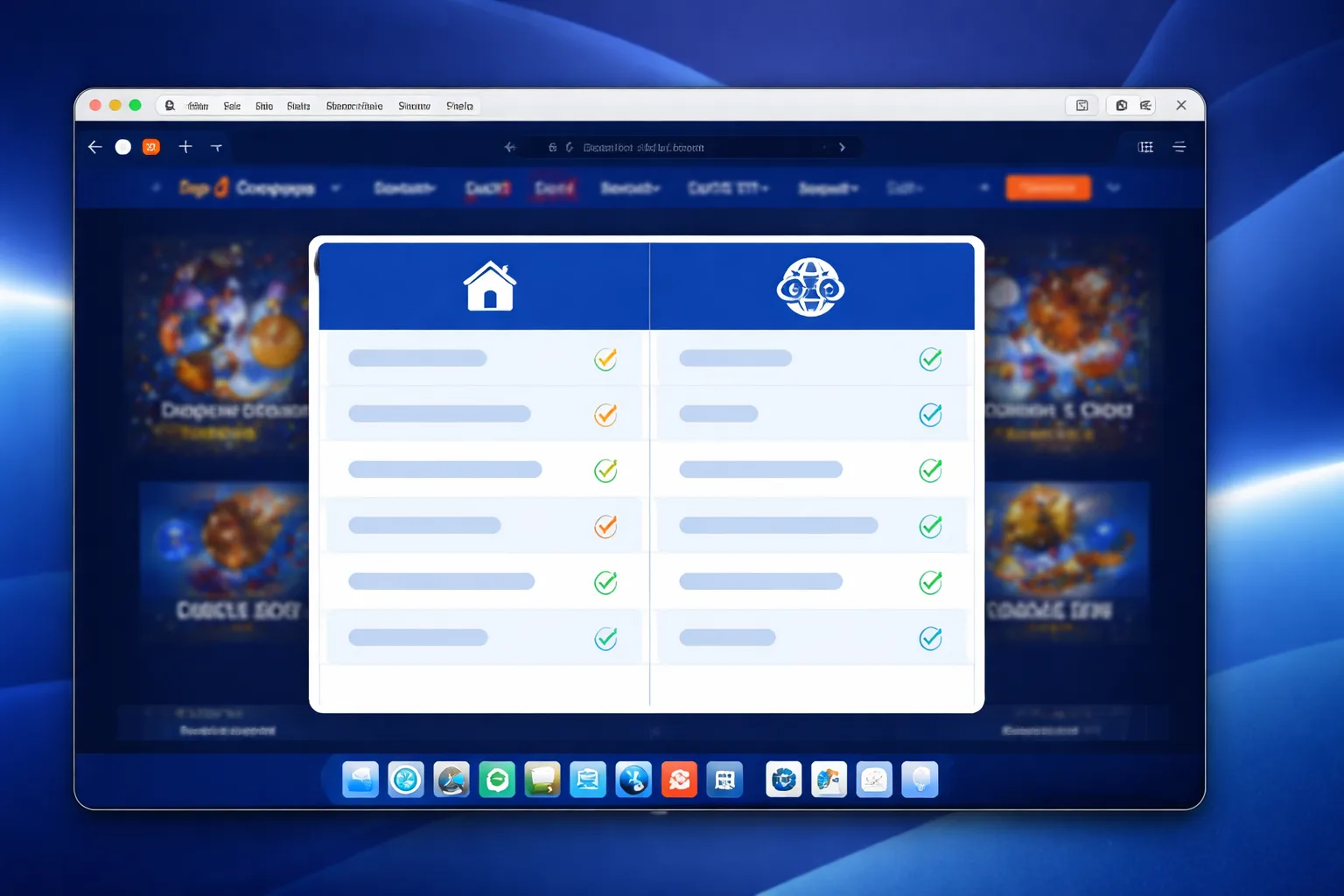This screenshot has width=1344, height=896.
Task: Open the bottom-right game card thumbnail
Action: click(x=1067, y=560)
